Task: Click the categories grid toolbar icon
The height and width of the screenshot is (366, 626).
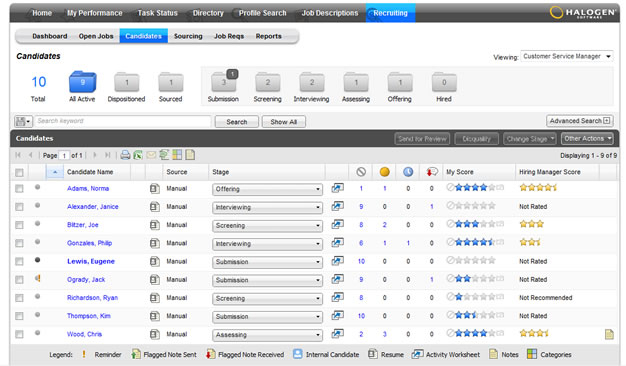Action: coord(177,155)
